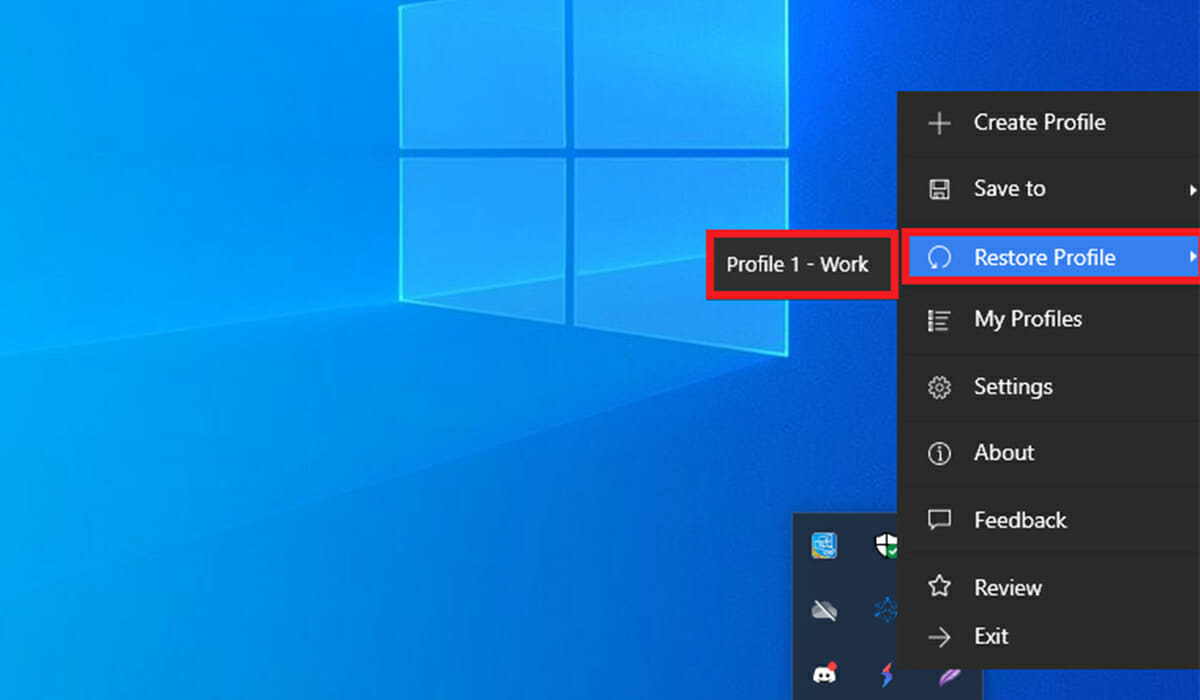
Task: Select the About menu entry
Action: pos(1004,453)
